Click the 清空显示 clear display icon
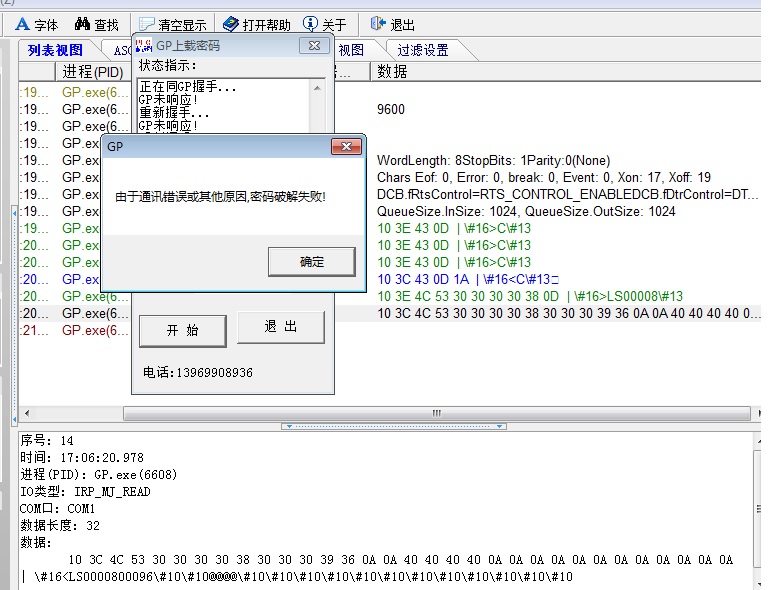768x590 pixels. coord(145,24)
